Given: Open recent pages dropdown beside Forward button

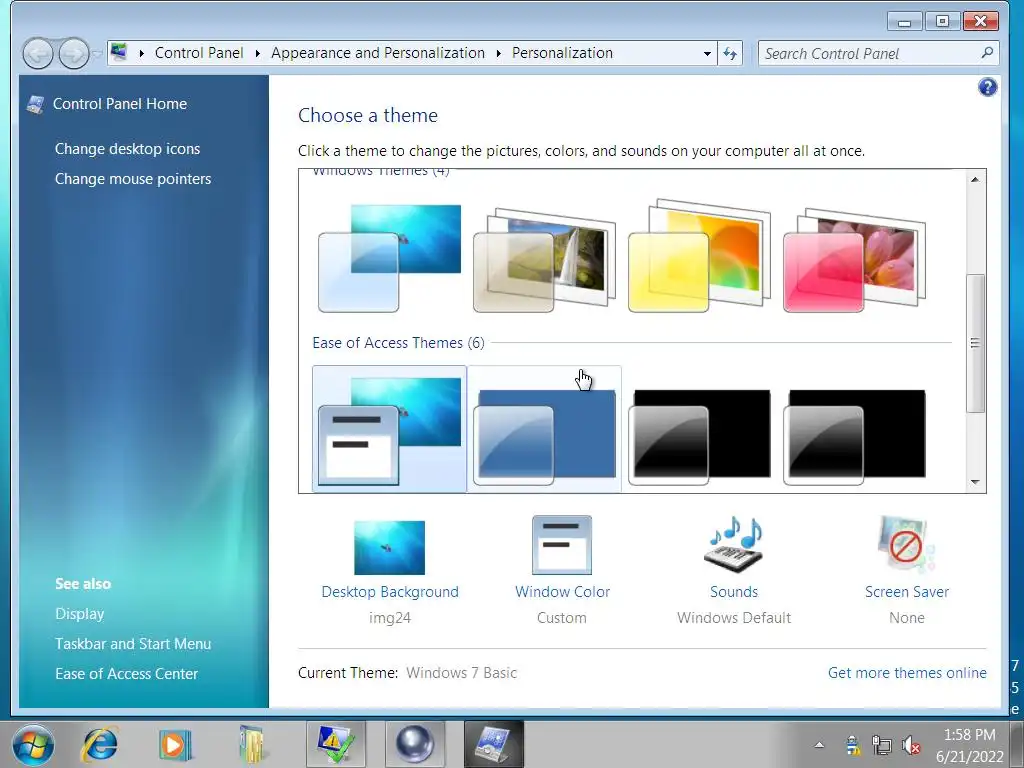Looking at the screenshot, I should [97, 54].
